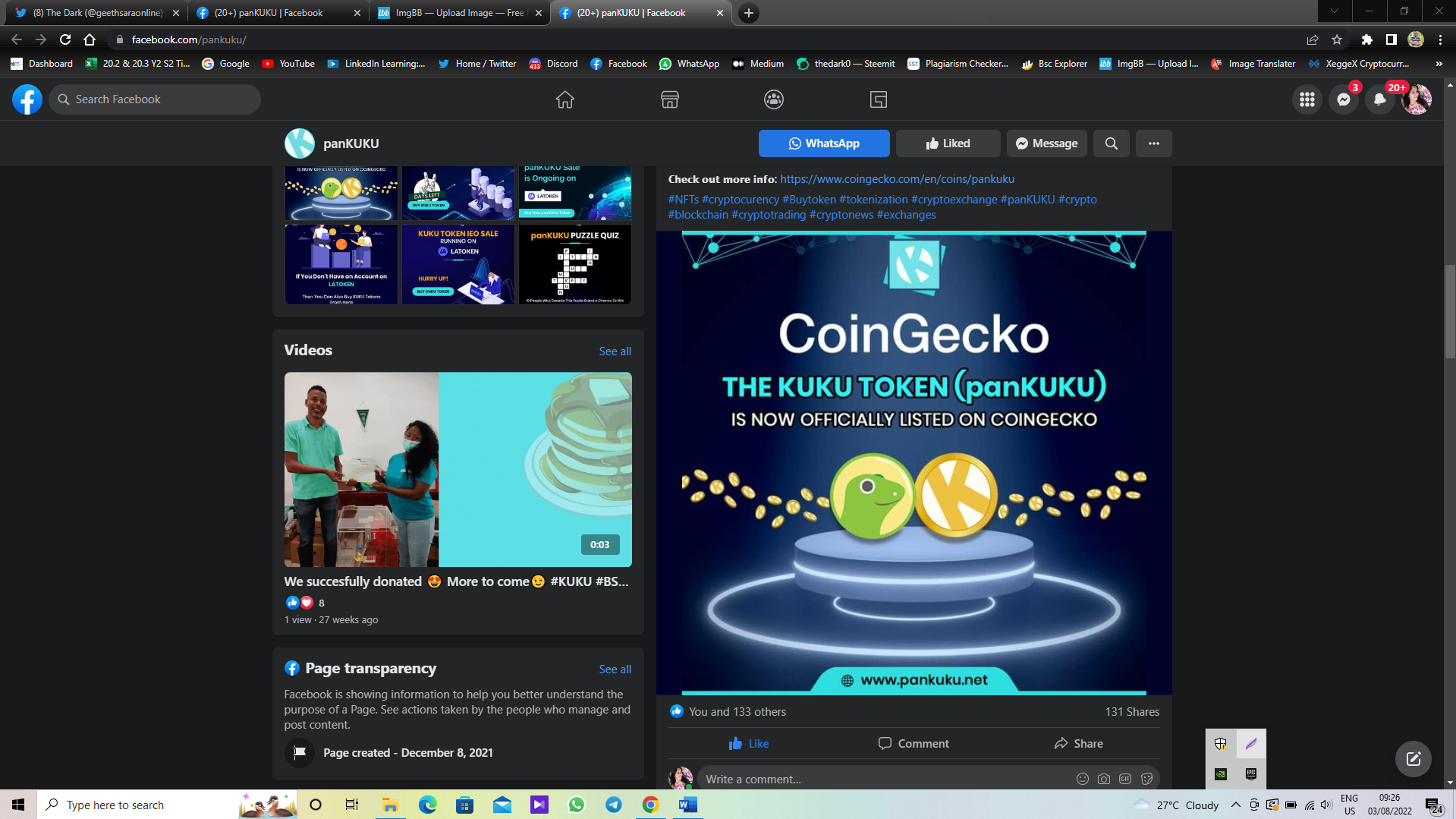
Task: Reload the current page
Action: (65, 39)
